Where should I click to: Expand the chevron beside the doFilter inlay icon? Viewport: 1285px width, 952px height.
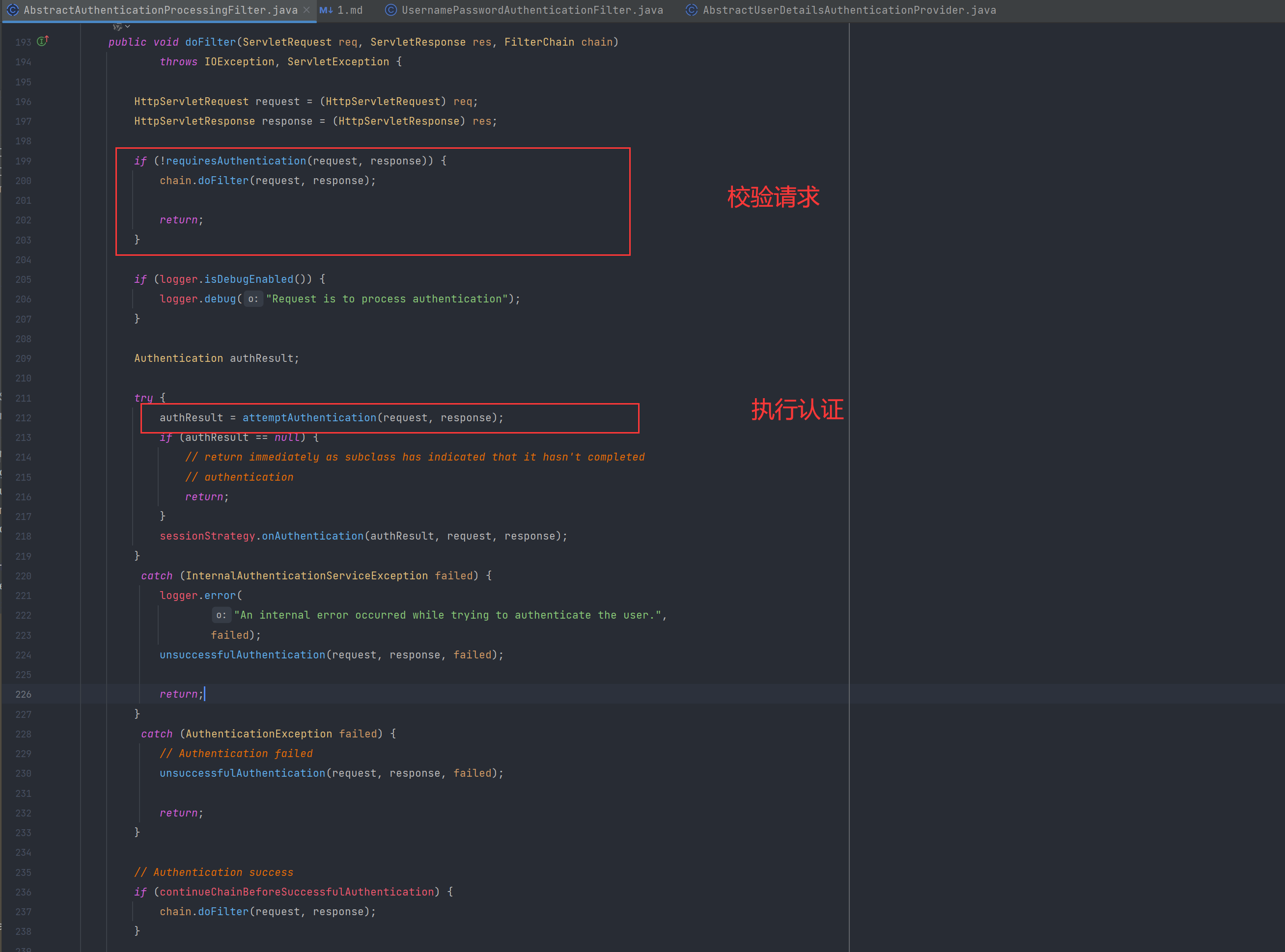click(127, 27)
